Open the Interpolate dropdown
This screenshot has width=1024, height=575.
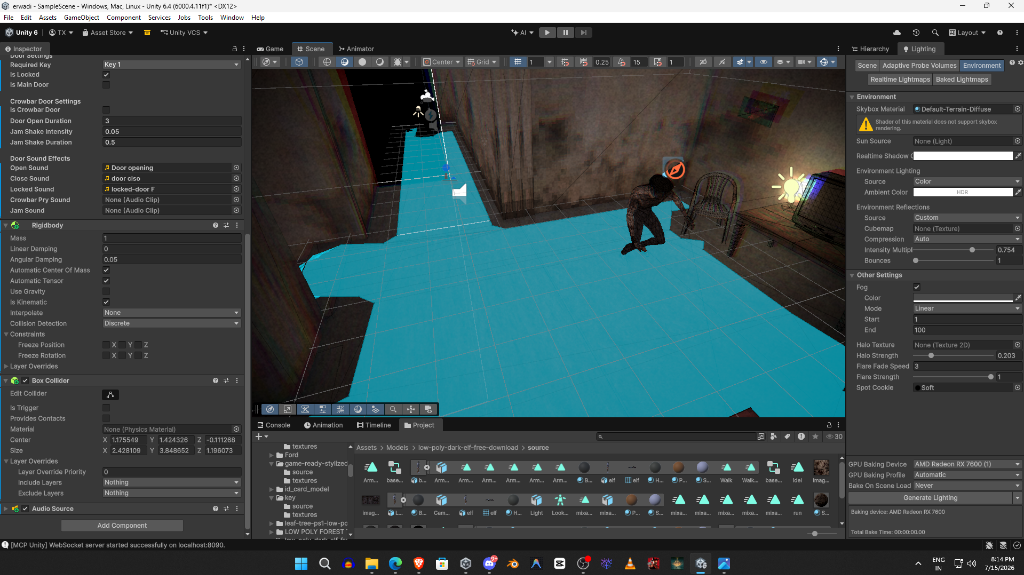click(x=172, y=313)
